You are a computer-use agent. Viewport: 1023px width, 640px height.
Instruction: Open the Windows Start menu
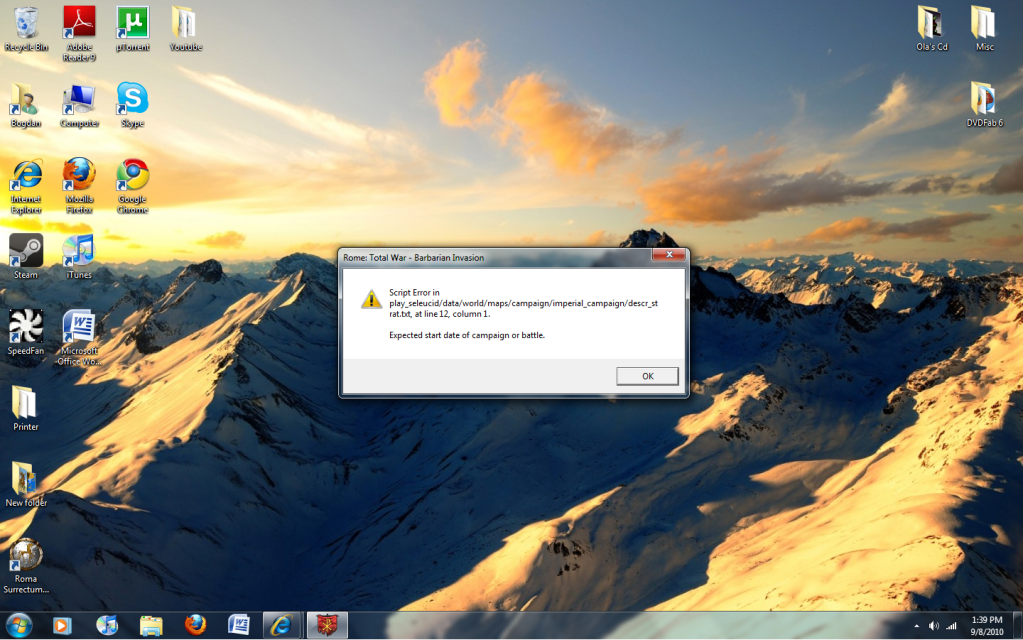18,625
